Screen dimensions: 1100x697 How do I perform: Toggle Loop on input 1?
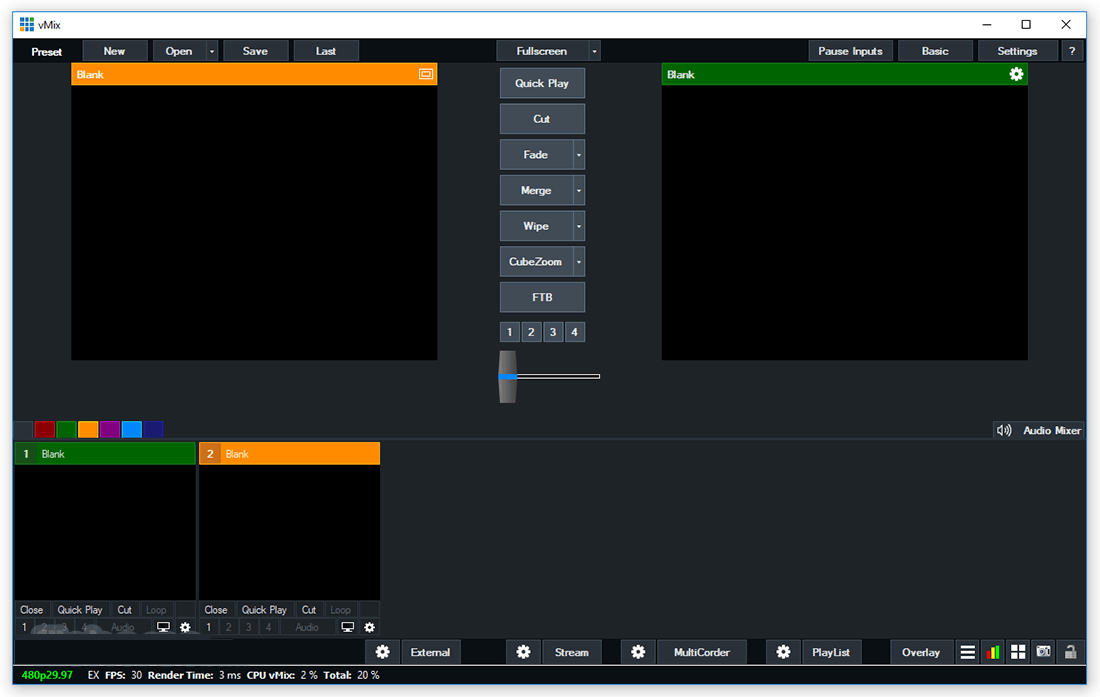coord(156,610)
